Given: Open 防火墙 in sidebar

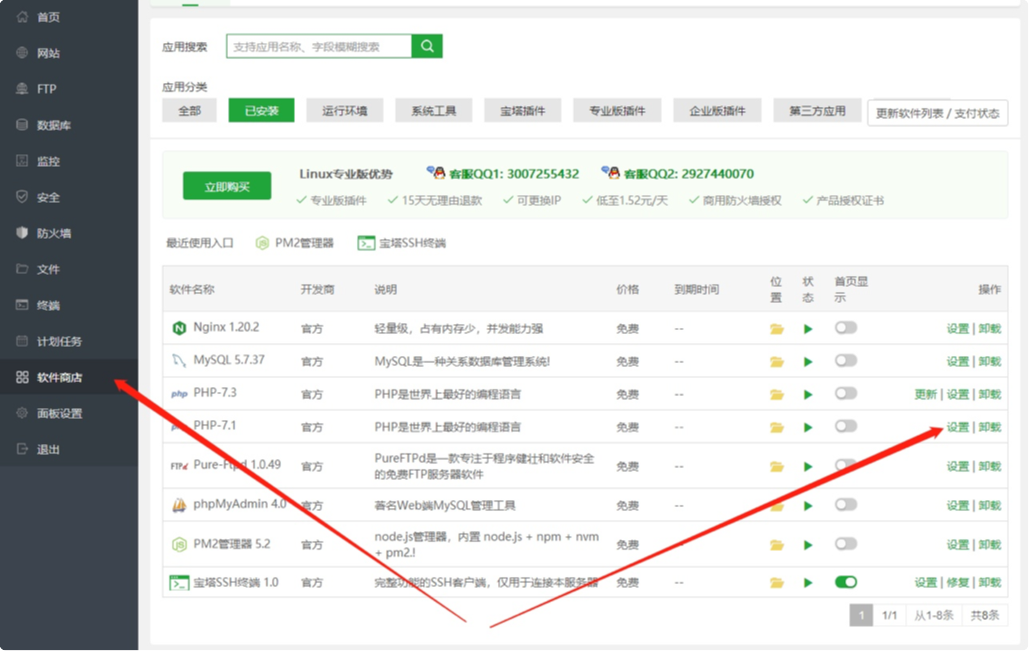Looking at the screenshot, I should point(69,233).
